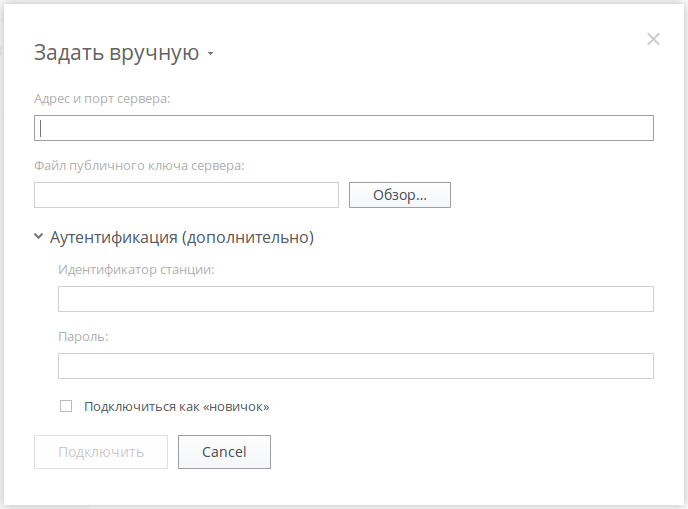
Task: Click the server public key file field
Action: (186, 195)
